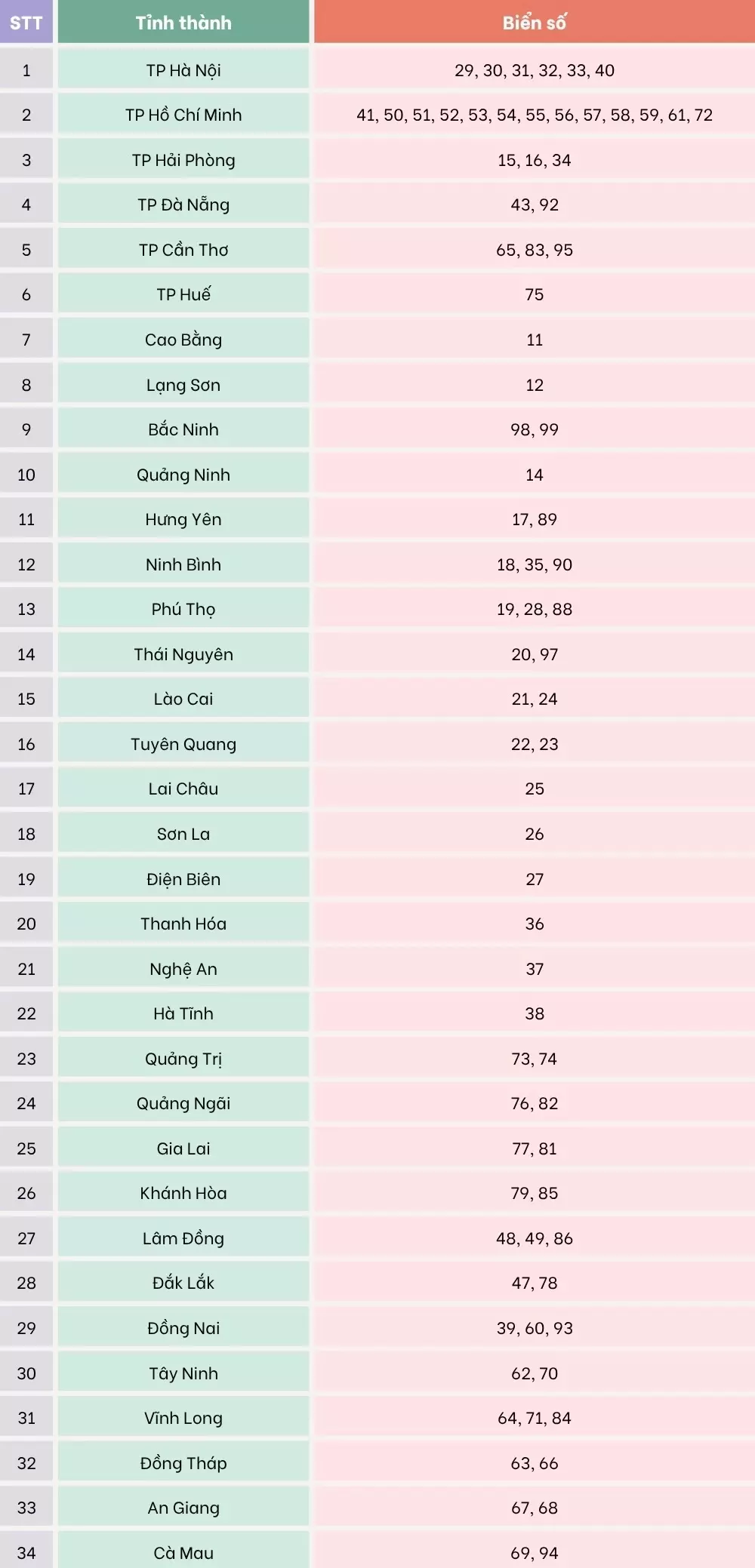Click the Quảng Ninh province cell
This screenshot has height=1568, width=755.
tap(183, 475)
